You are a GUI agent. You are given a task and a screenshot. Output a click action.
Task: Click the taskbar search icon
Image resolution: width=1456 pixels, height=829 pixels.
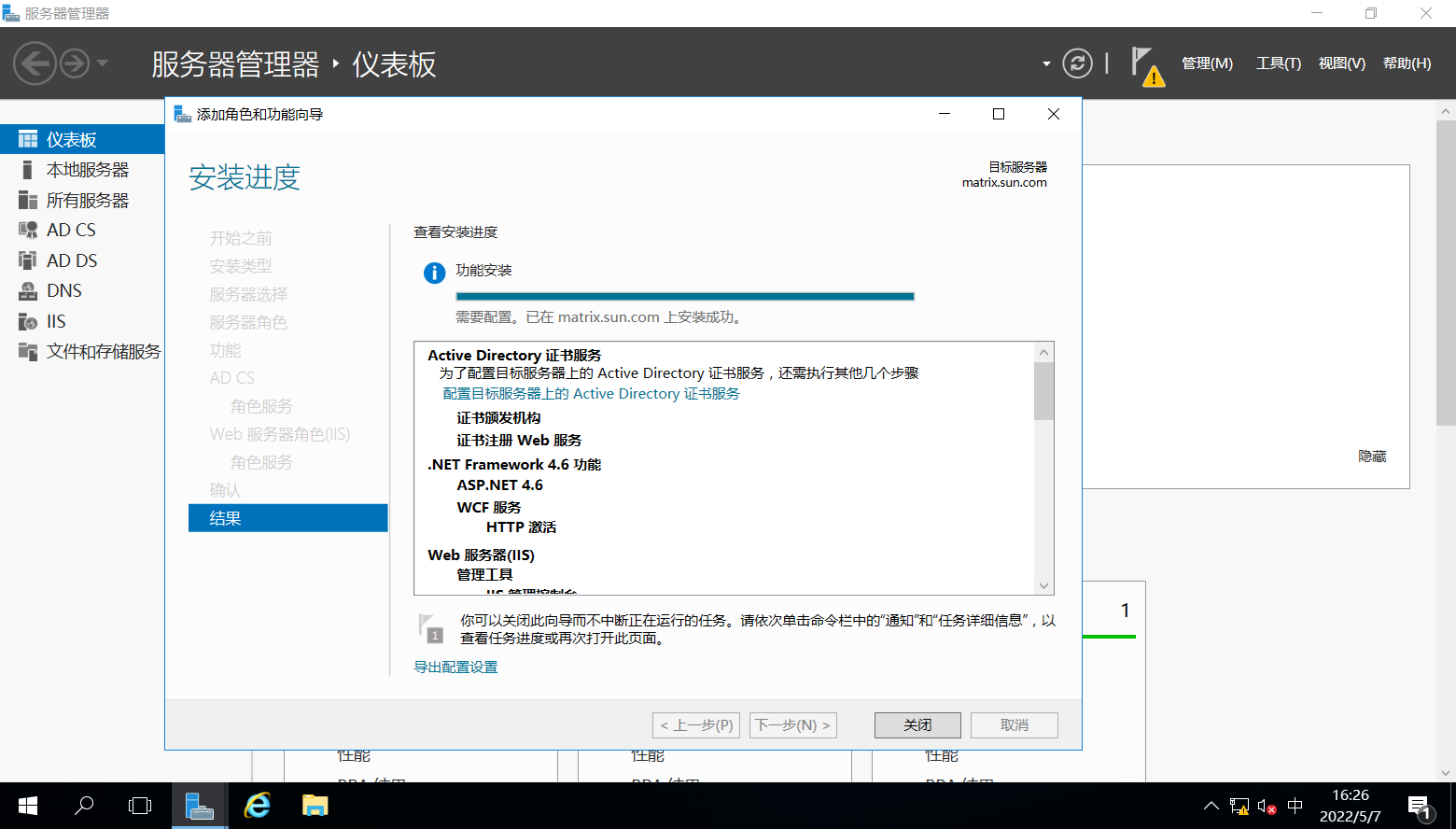coord(84,806)
